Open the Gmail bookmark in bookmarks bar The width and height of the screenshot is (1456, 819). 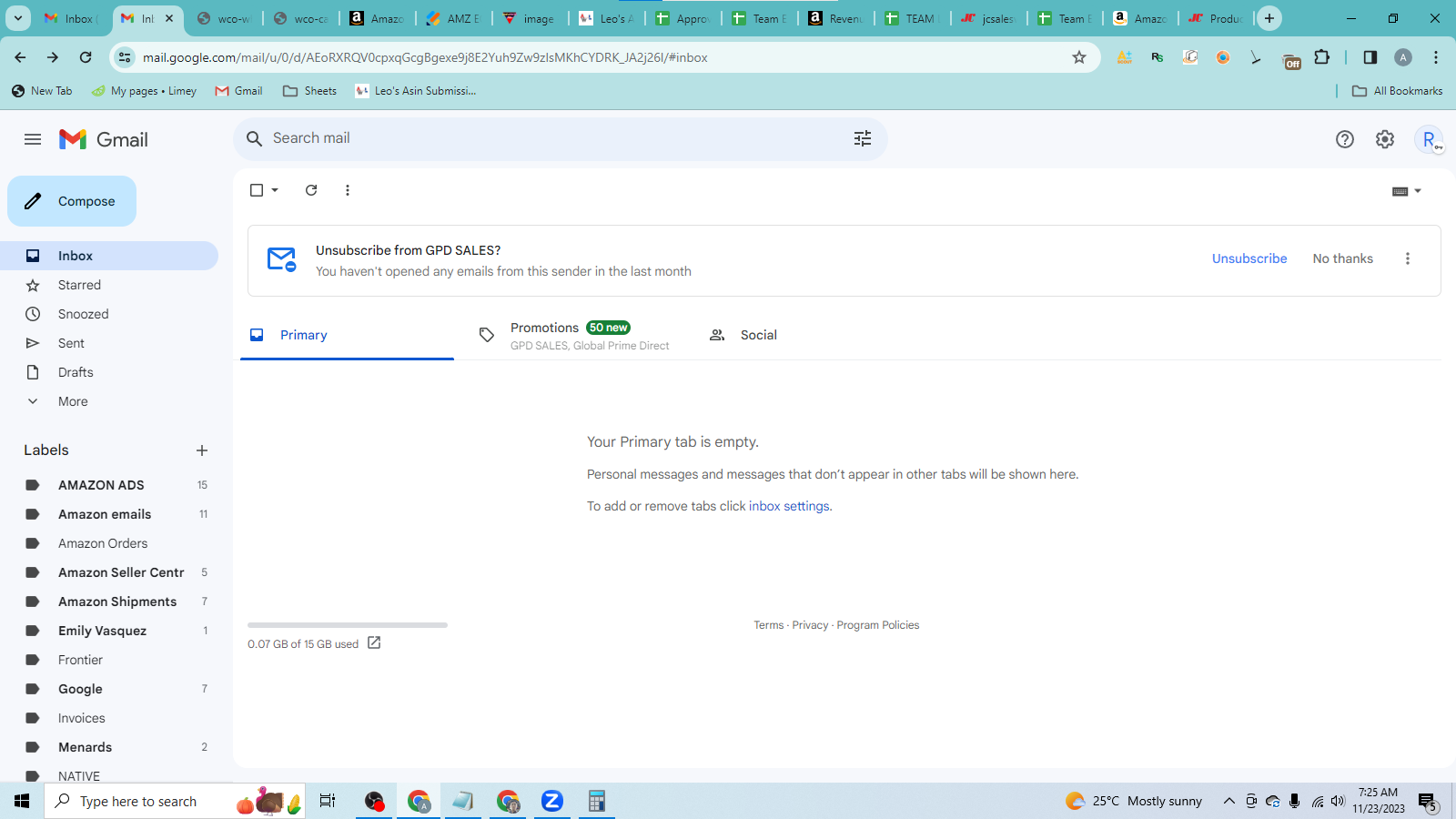point(238,91)
